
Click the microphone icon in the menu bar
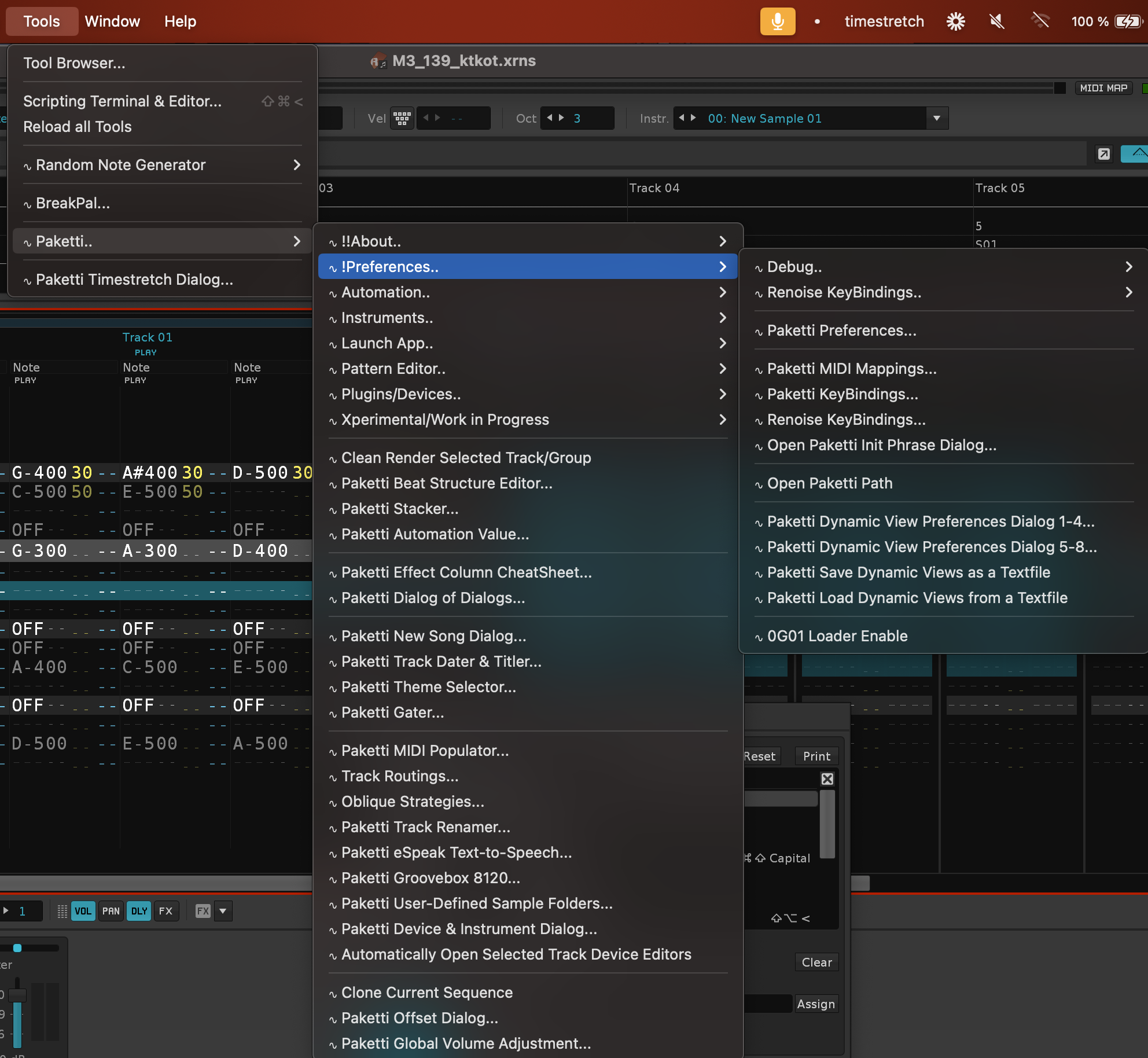[777, 21]
